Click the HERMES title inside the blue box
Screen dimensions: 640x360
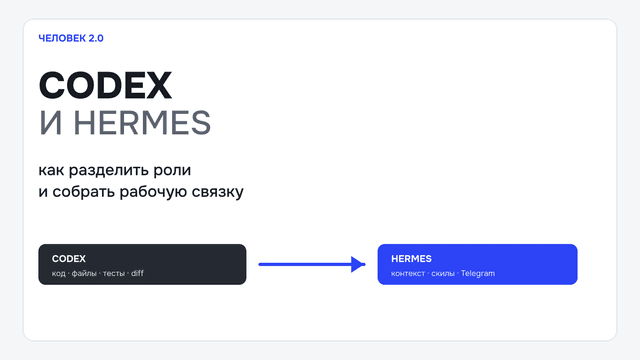[411, 259]
